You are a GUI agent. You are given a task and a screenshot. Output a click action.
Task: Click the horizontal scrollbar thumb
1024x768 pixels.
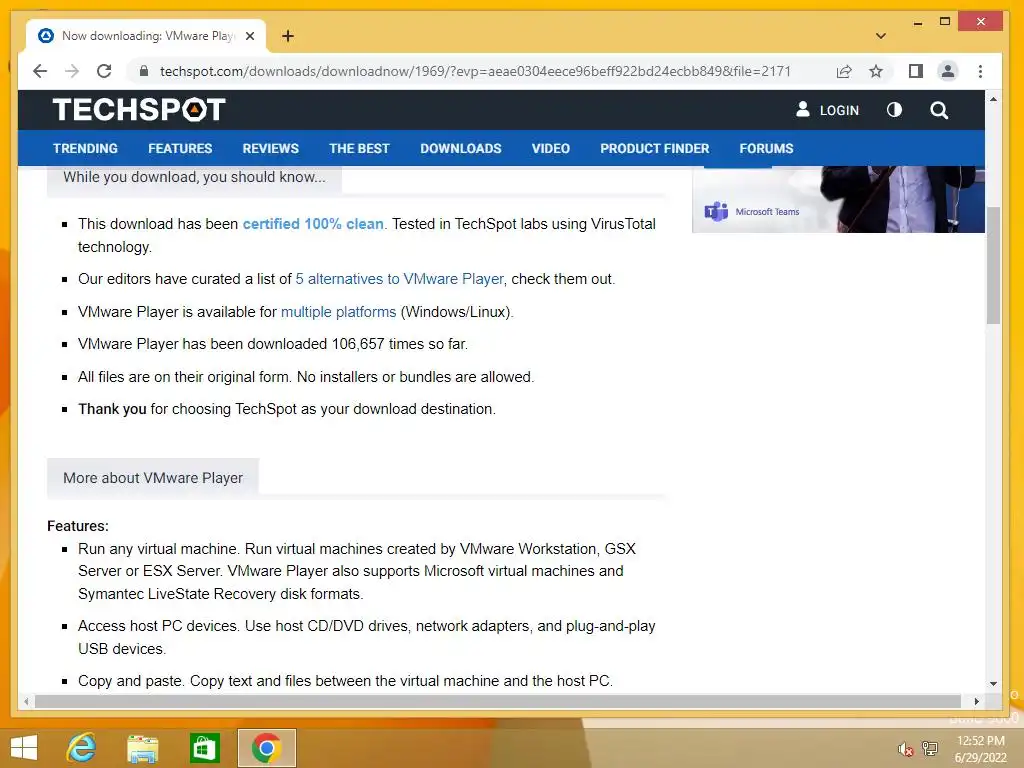coord(498,701)
